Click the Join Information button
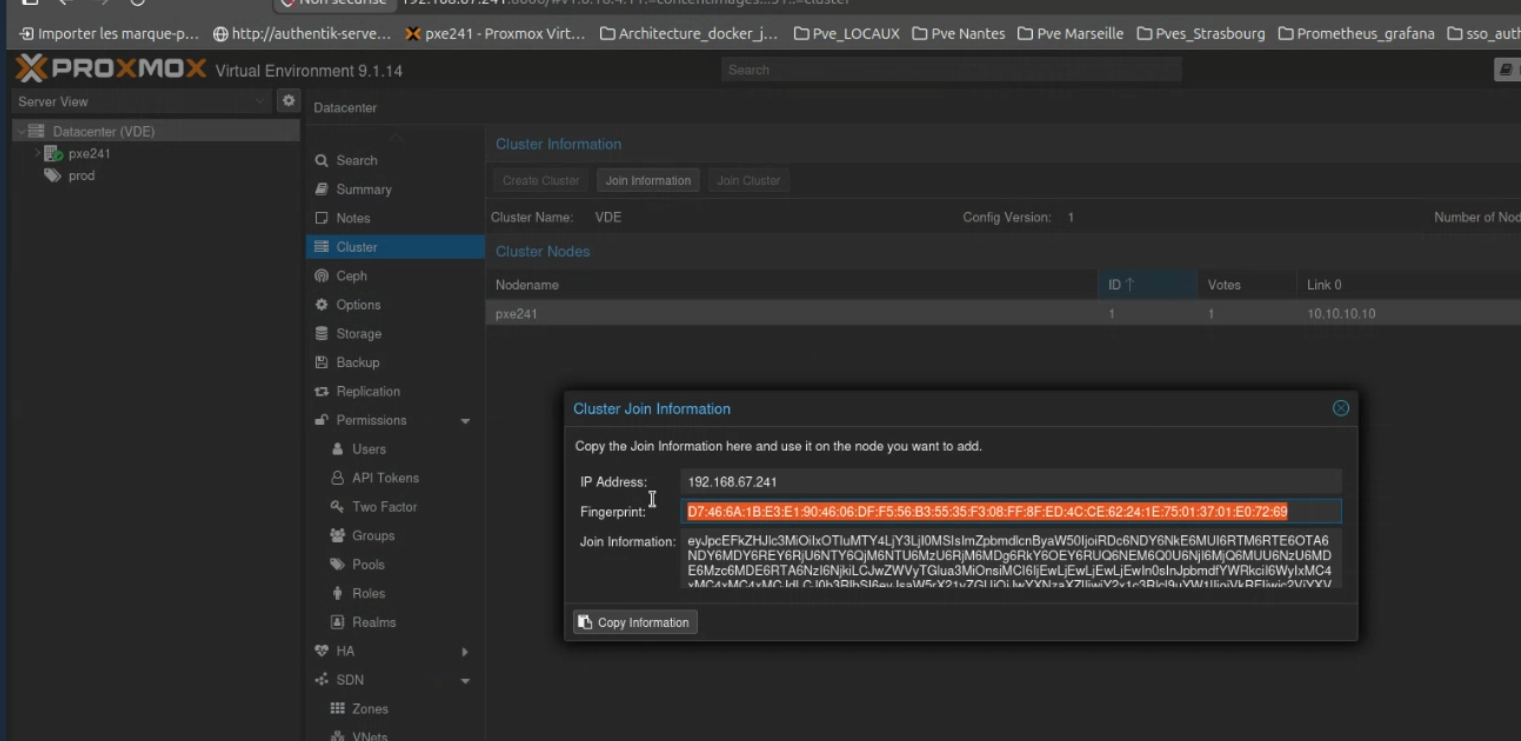 click(648, 181)
